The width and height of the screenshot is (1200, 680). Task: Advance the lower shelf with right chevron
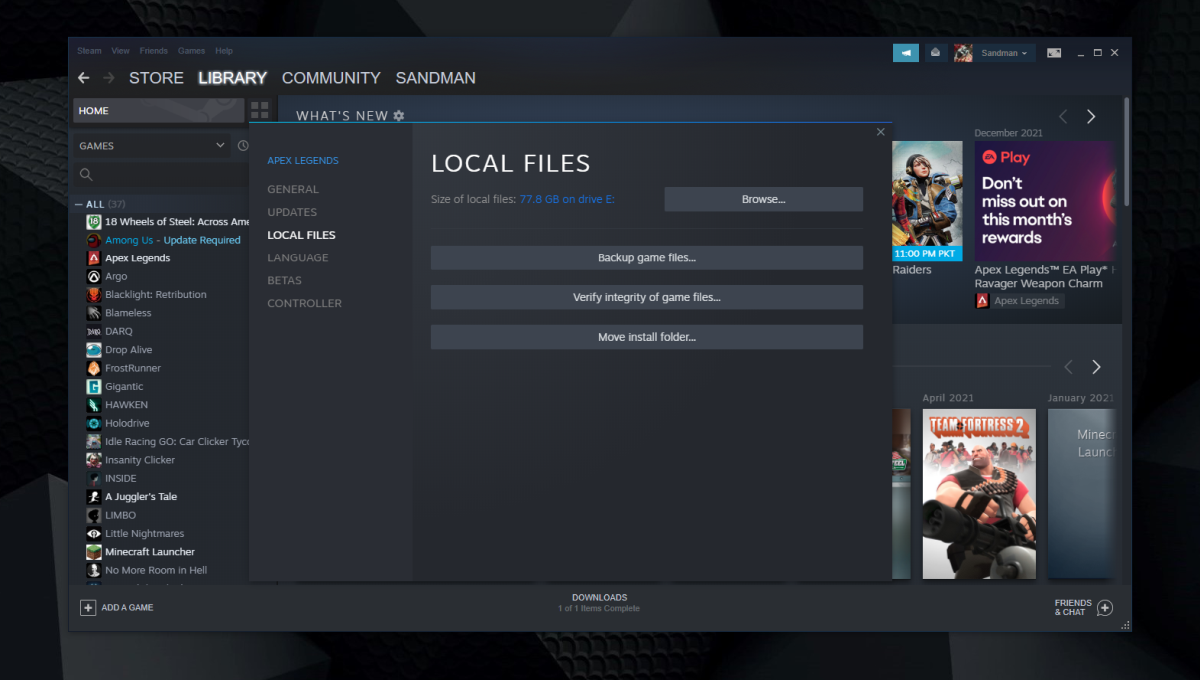point(1096,367)
